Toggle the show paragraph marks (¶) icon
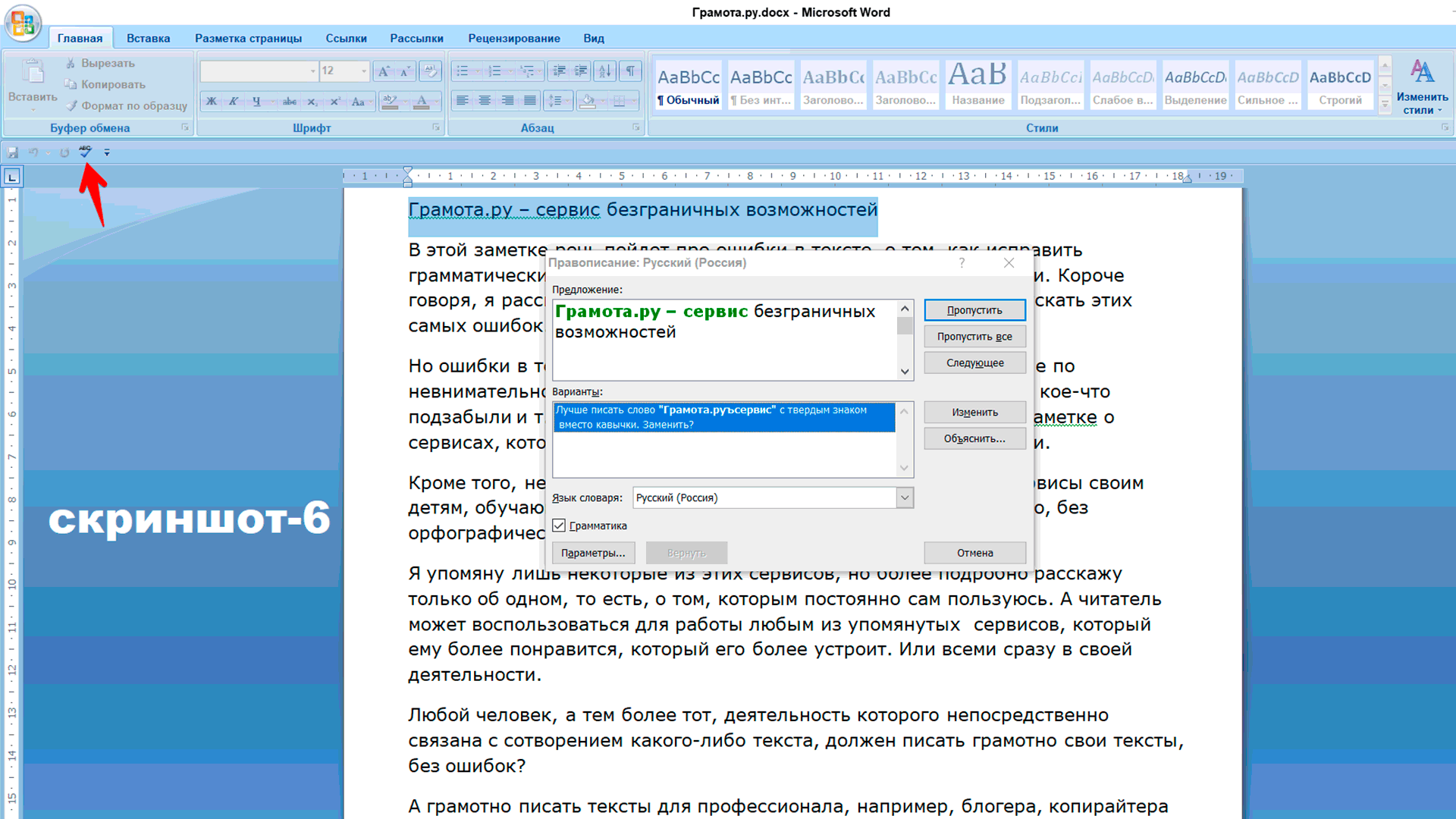The width and height of the screenshot is (1456, 819). point(630,71)
